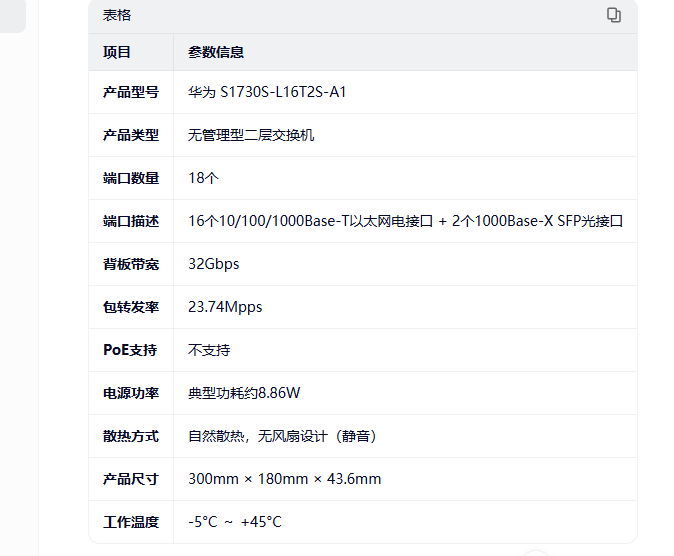
Task: Click the 端口数量 row label
Action: click(x=131, y=178)
